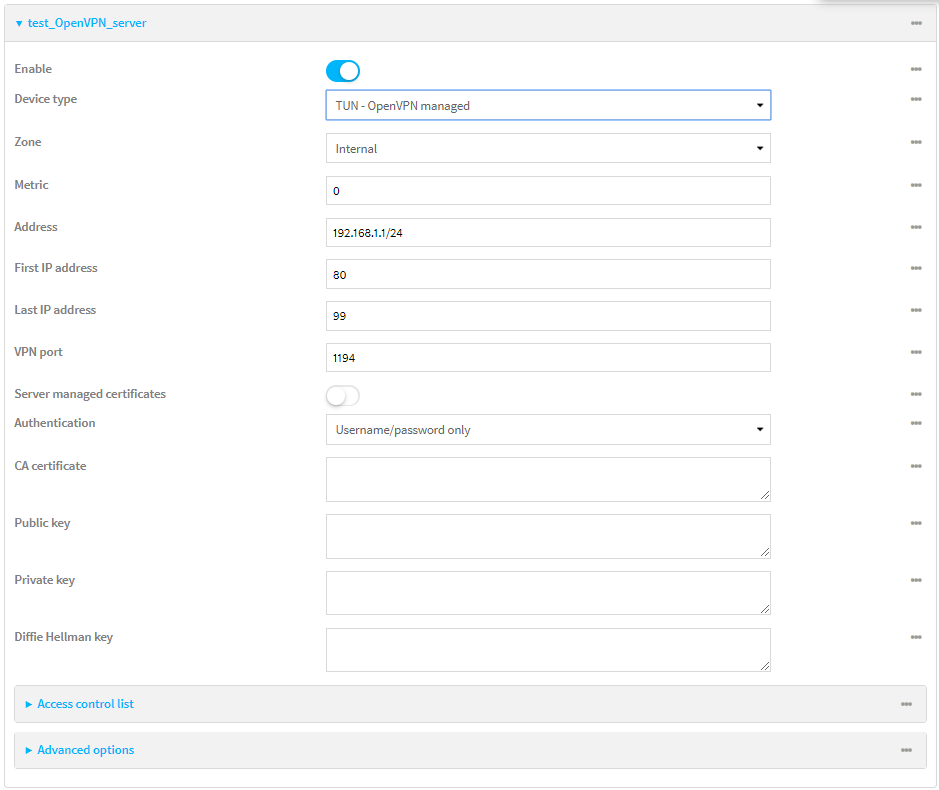Open ellipsis menu for Device type row

(915, 99)
